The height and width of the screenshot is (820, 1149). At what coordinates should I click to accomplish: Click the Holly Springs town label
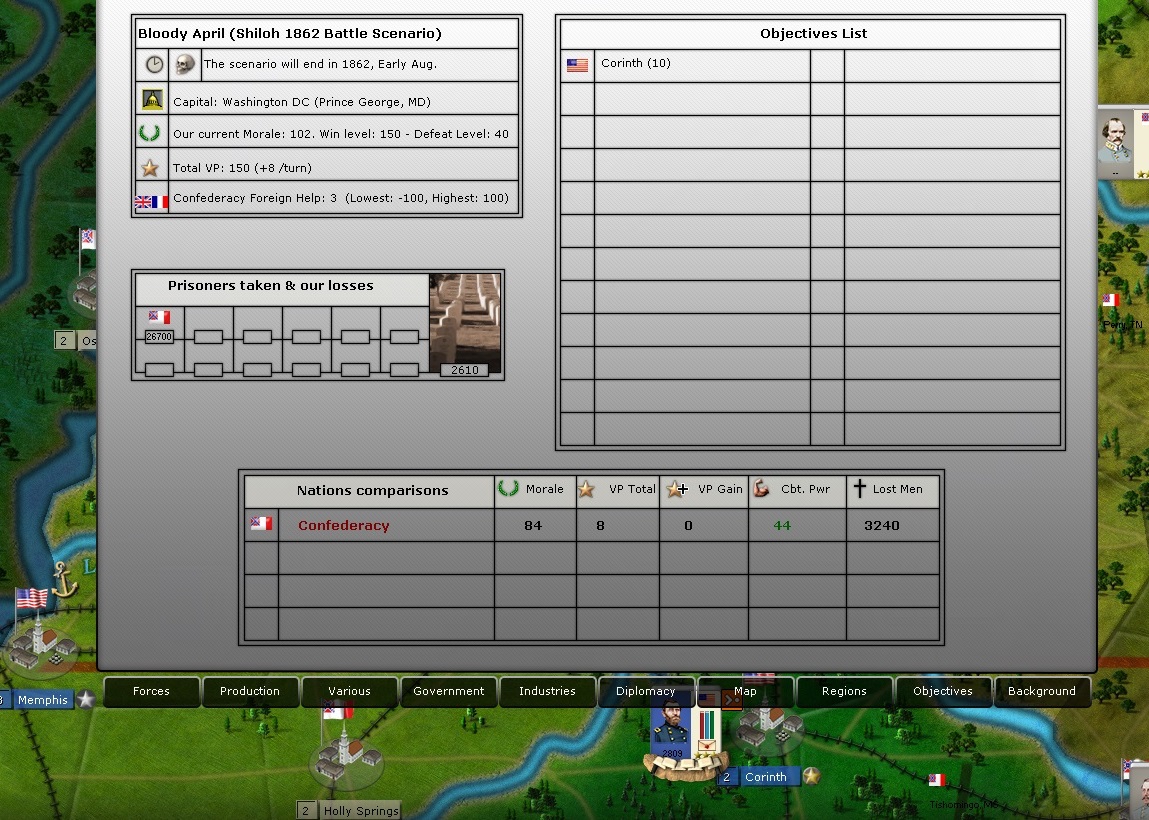click(360, 811)
